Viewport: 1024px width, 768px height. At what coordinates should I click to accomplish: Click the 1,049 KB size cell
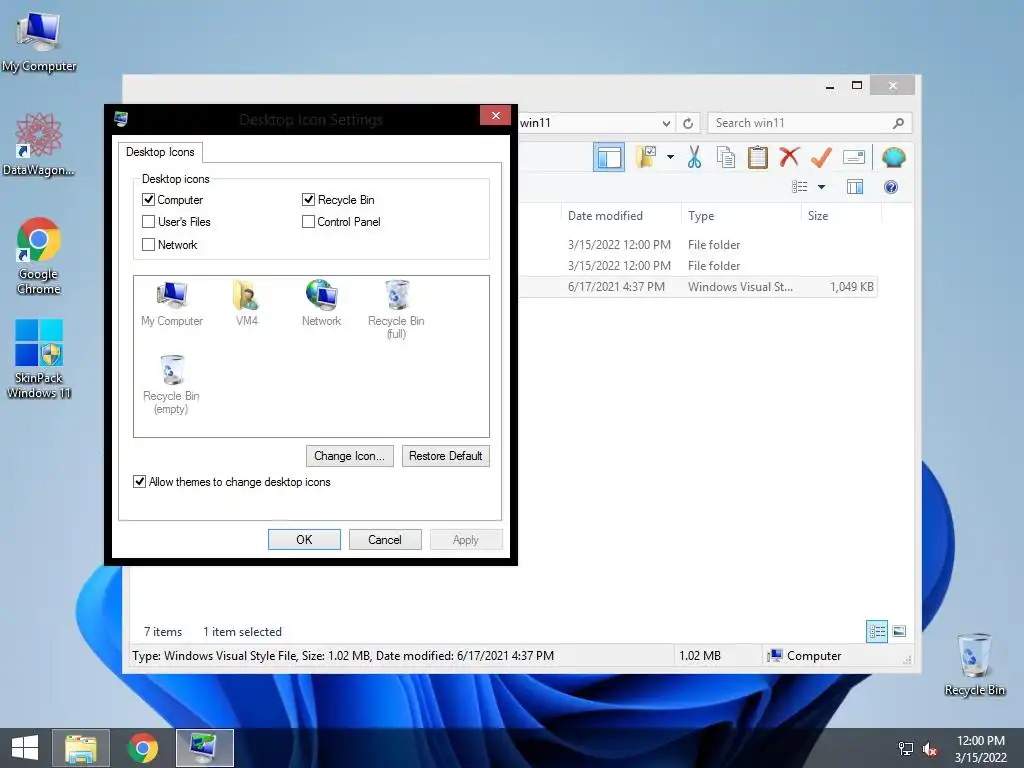[852, 287]
